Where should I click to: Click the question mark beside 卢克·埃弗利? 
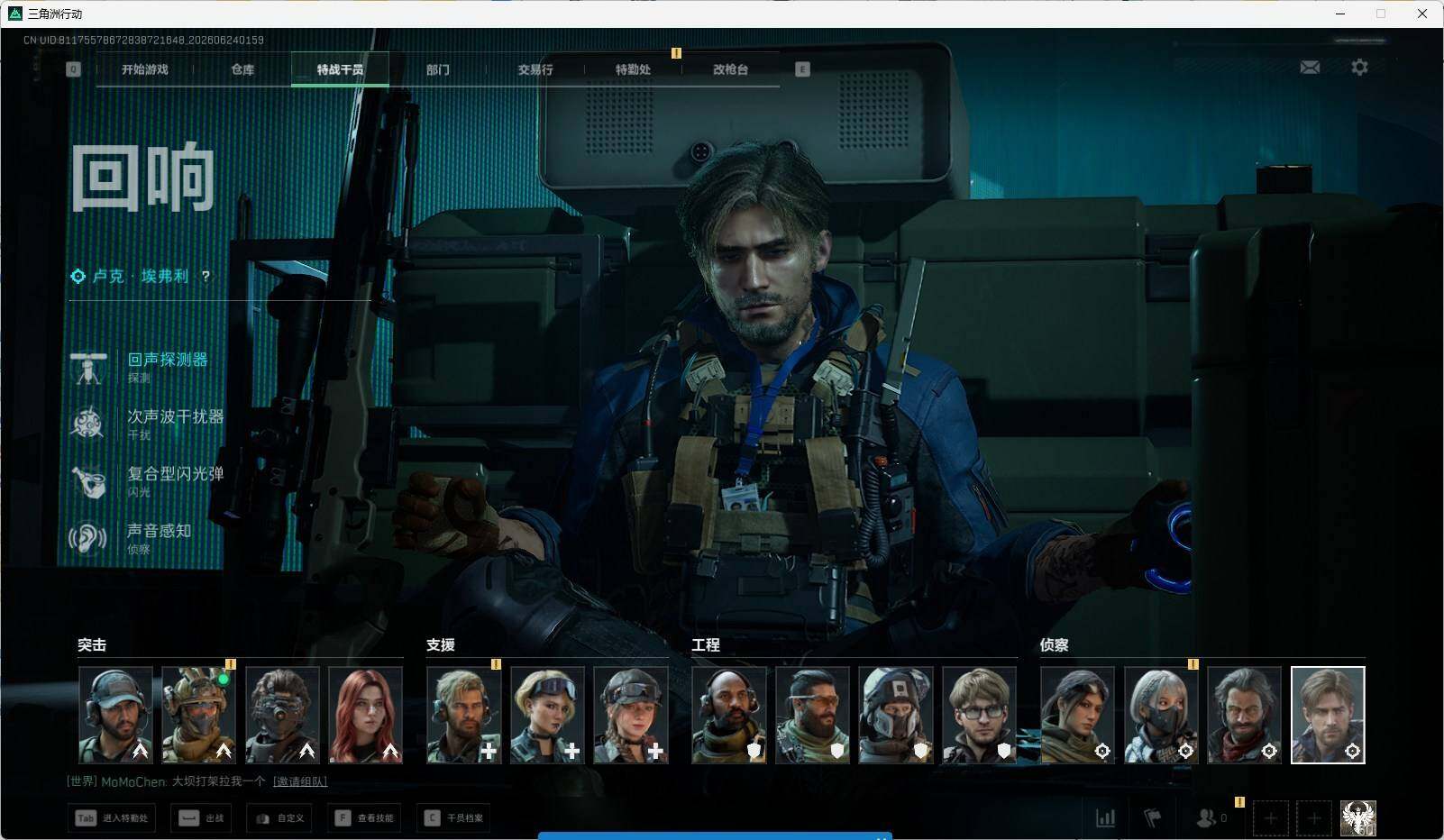(206, 277)
